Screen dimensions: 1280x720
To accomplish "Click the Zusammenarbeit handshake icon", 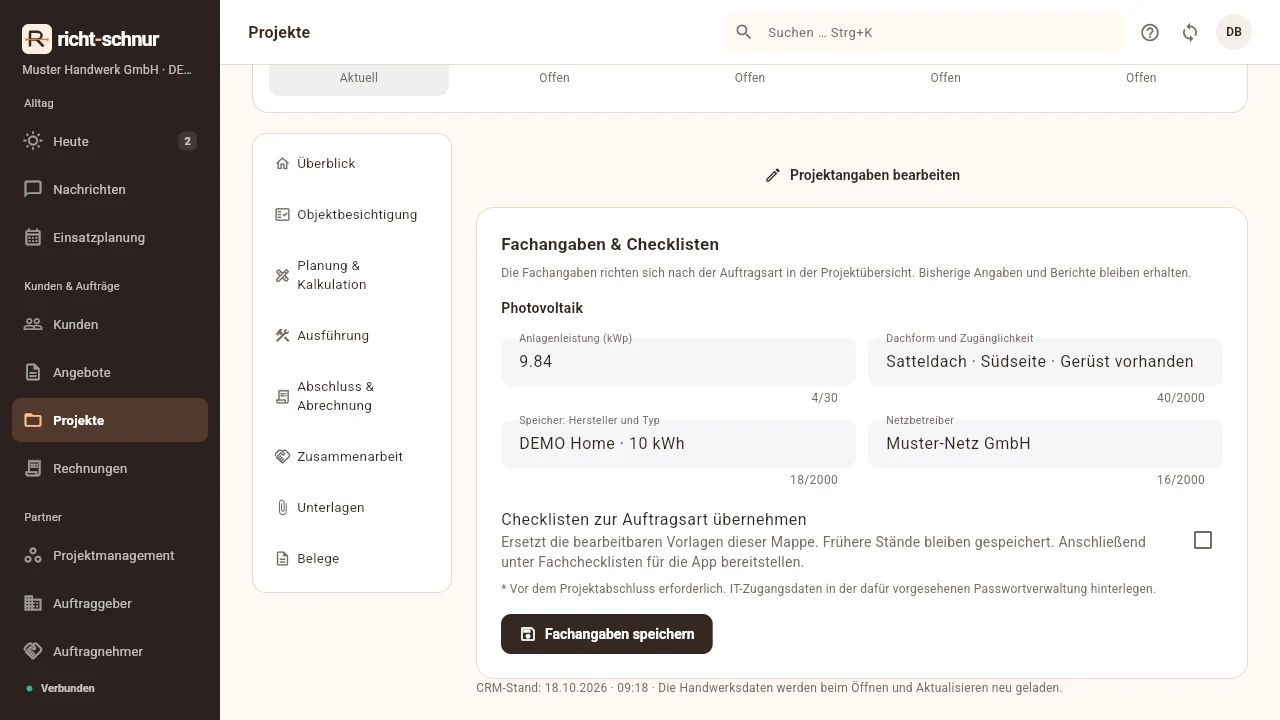I will [x=282, y=456].
